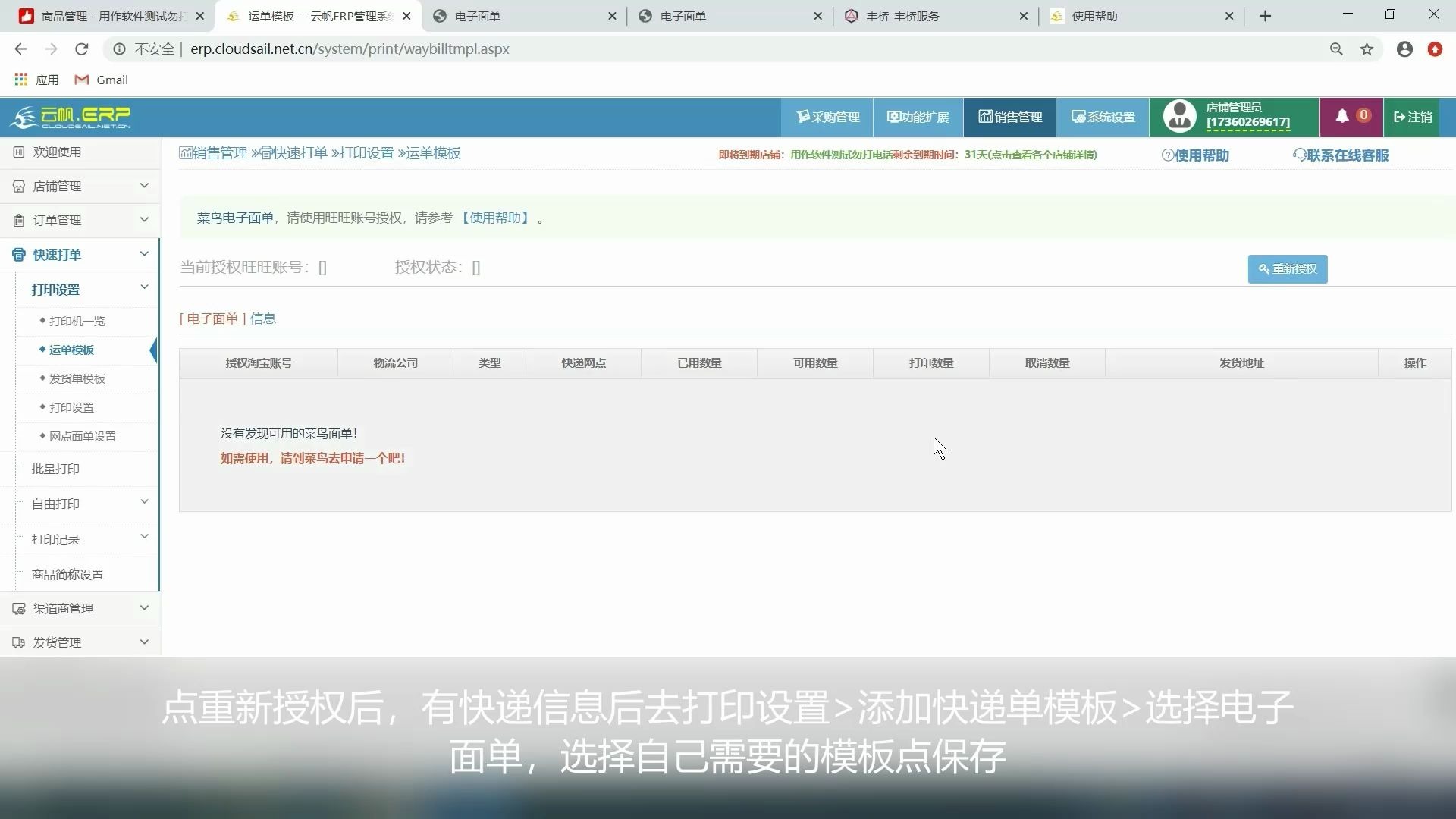
Task: Open 欢迎使用 in the sidebar
Action: click(x=80, y=152)
